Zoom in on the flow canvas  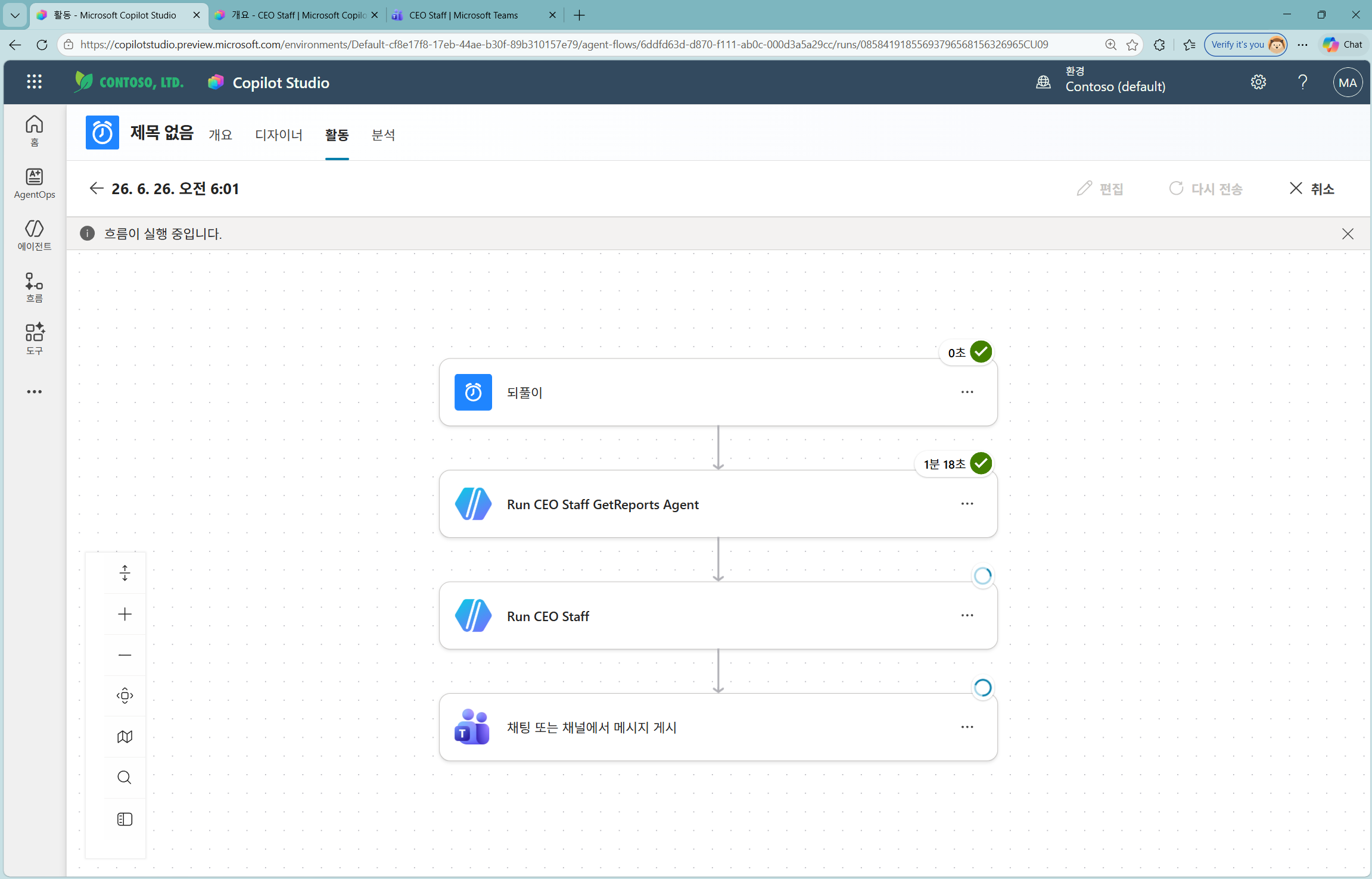tap(125, 614)
